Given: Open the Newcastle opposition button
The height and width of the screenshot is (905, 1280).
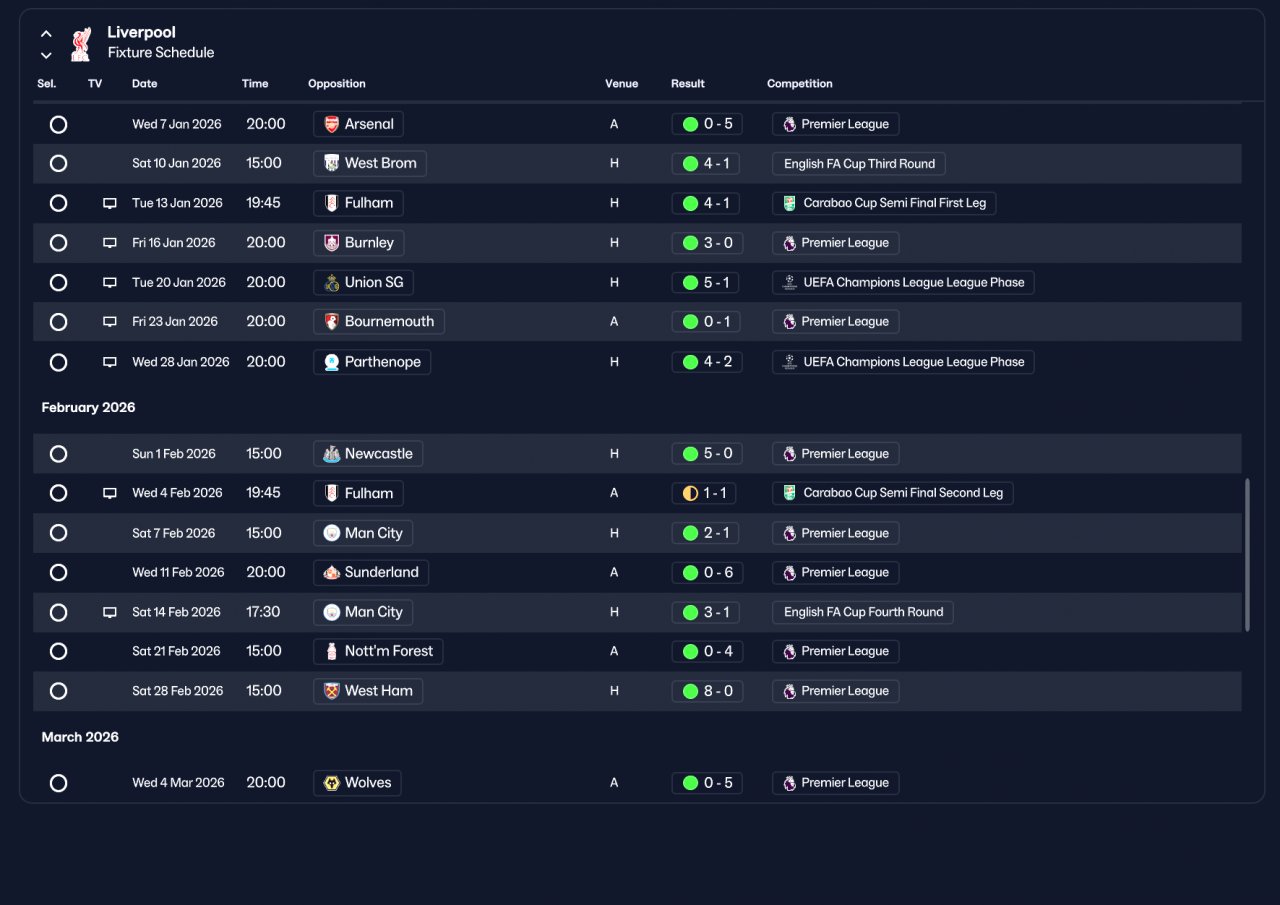Looking at the screenshot, I should click(368, 454).
